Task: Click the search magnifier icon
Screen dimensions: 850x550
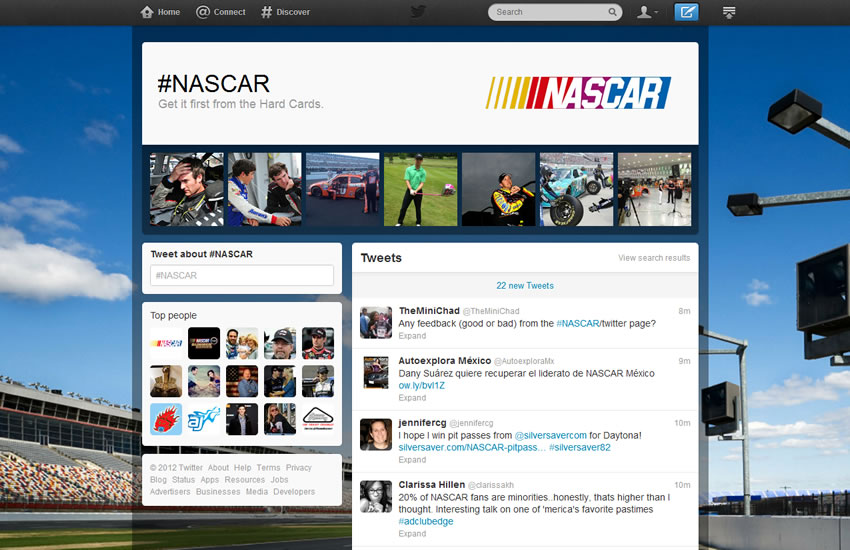Action: coord(612,12)
